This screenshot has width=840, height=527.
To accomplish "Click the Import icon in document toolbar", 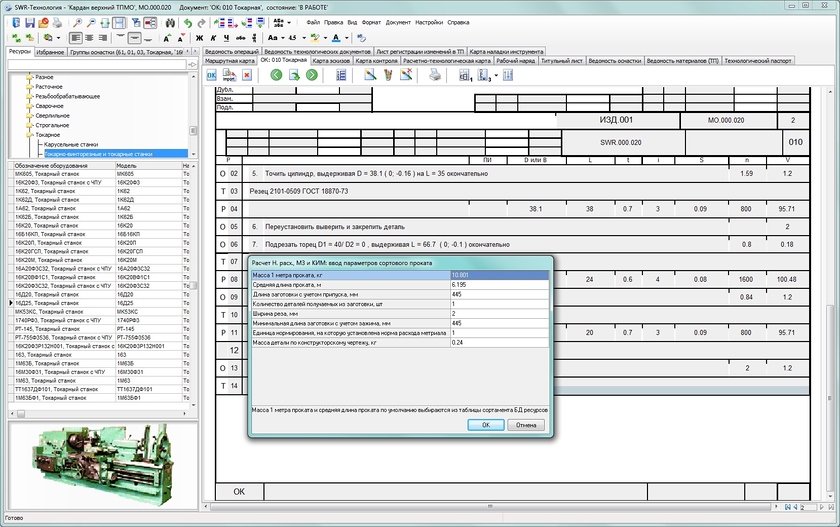I will (x=229, y=75).
